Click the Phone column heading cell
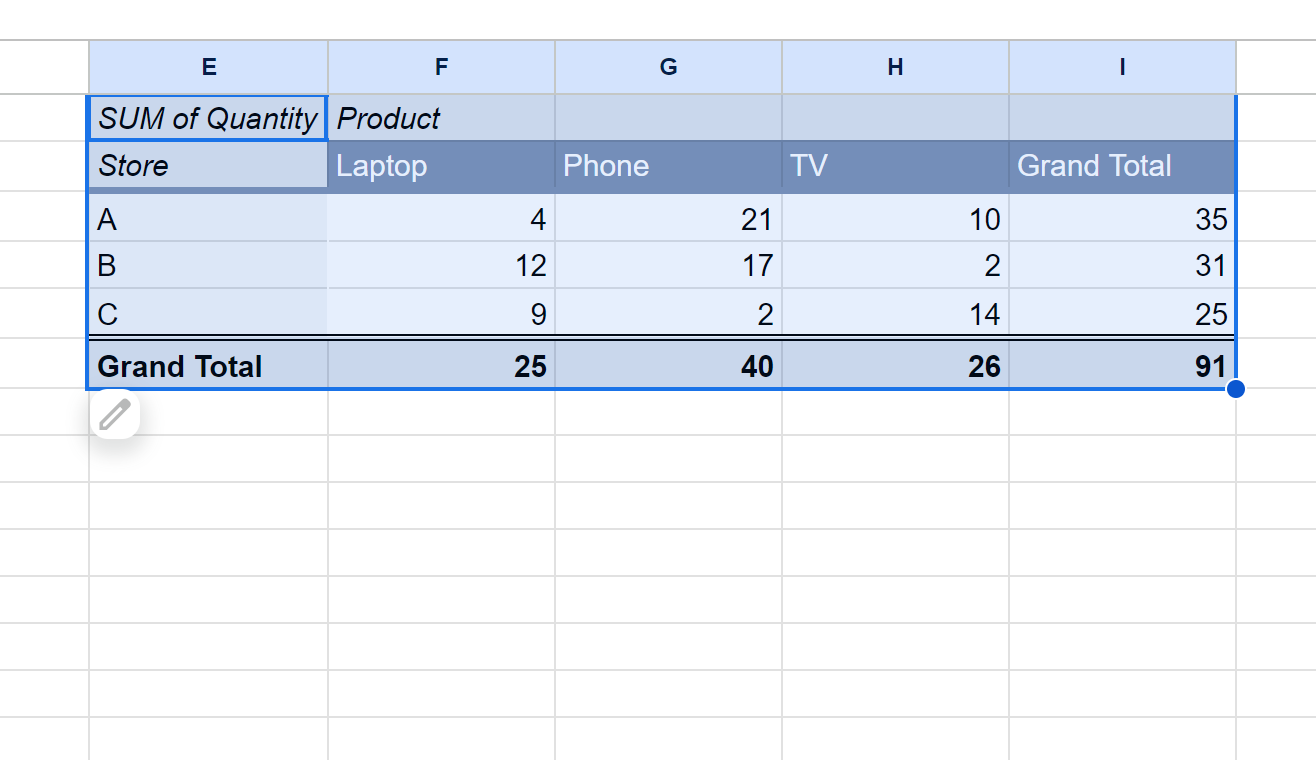This screenshot has width=1316, height=760. point(668,165)
